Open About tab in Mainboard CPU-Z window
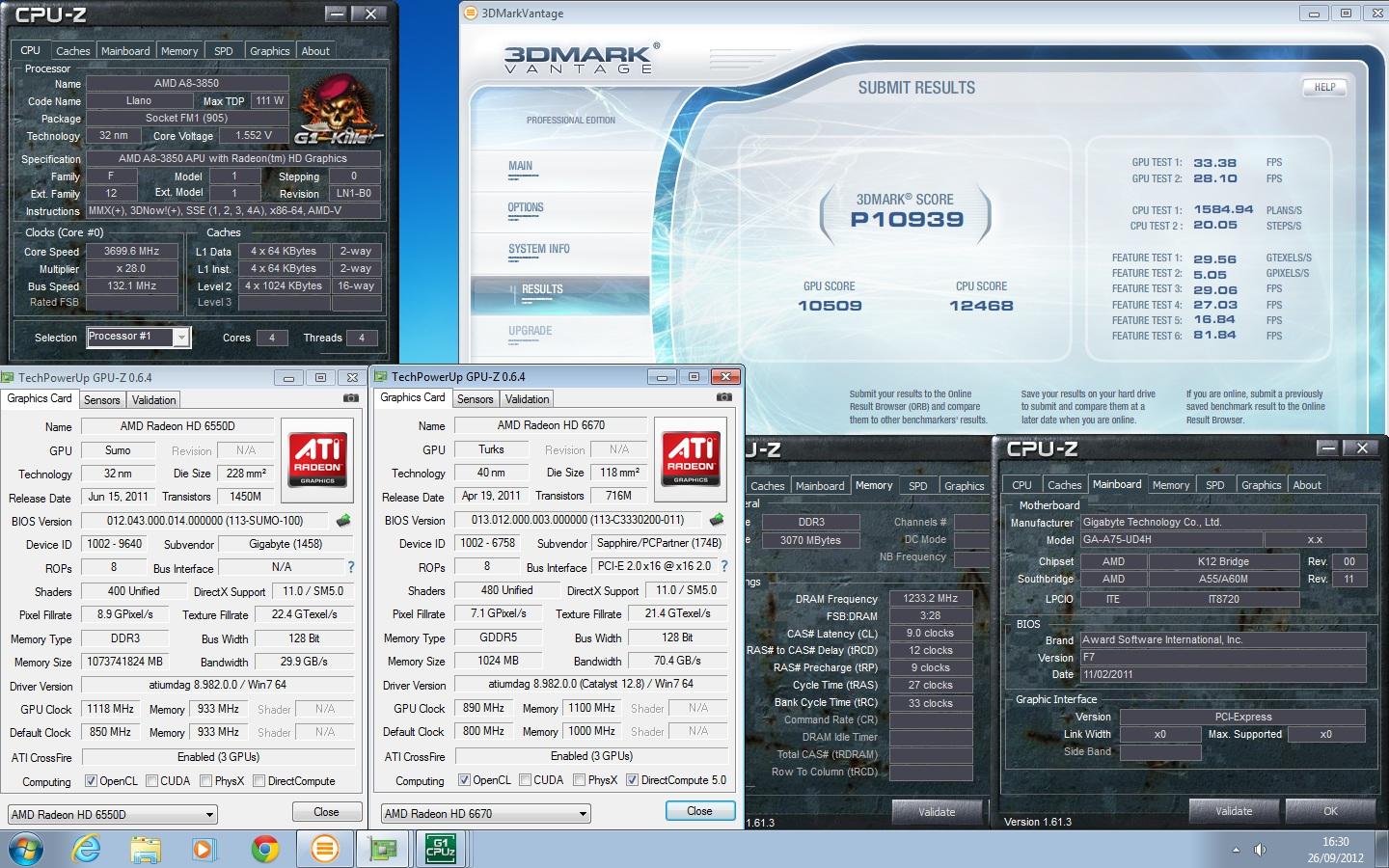 coord(1307,485)
